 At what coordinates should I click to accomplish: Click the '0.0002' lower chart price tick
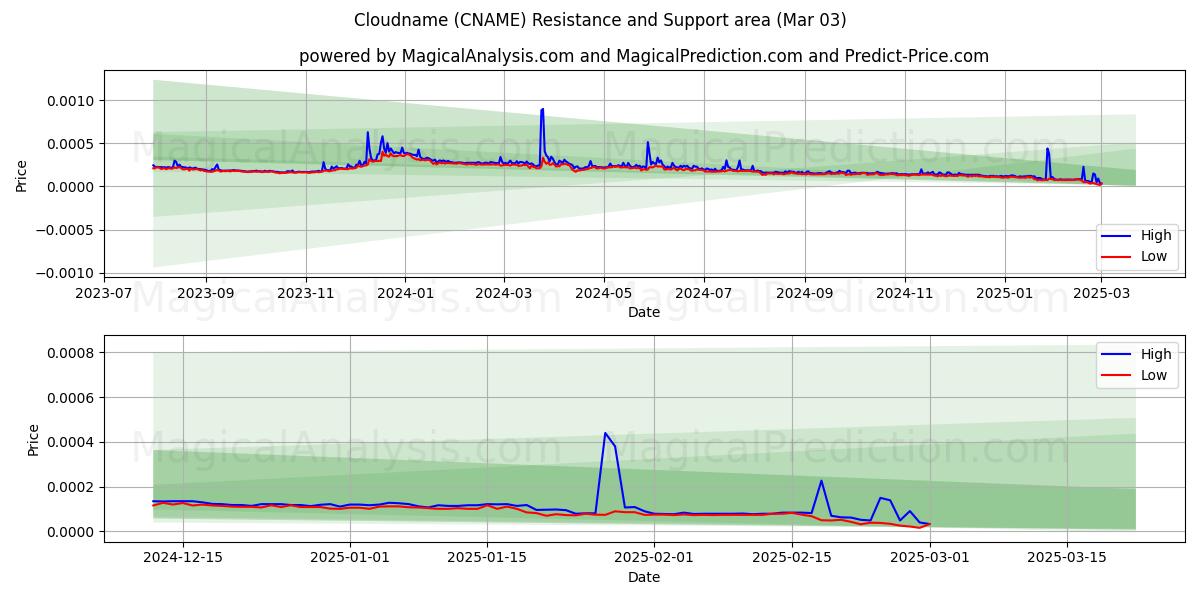tap(73, 487)
